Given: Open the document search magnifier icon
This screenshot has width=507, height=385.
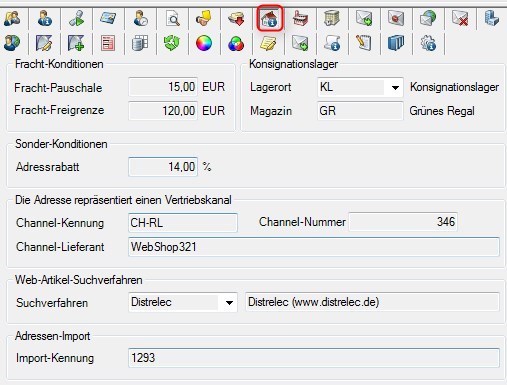Looking at the screenshot, I should [x=173, y=18].
